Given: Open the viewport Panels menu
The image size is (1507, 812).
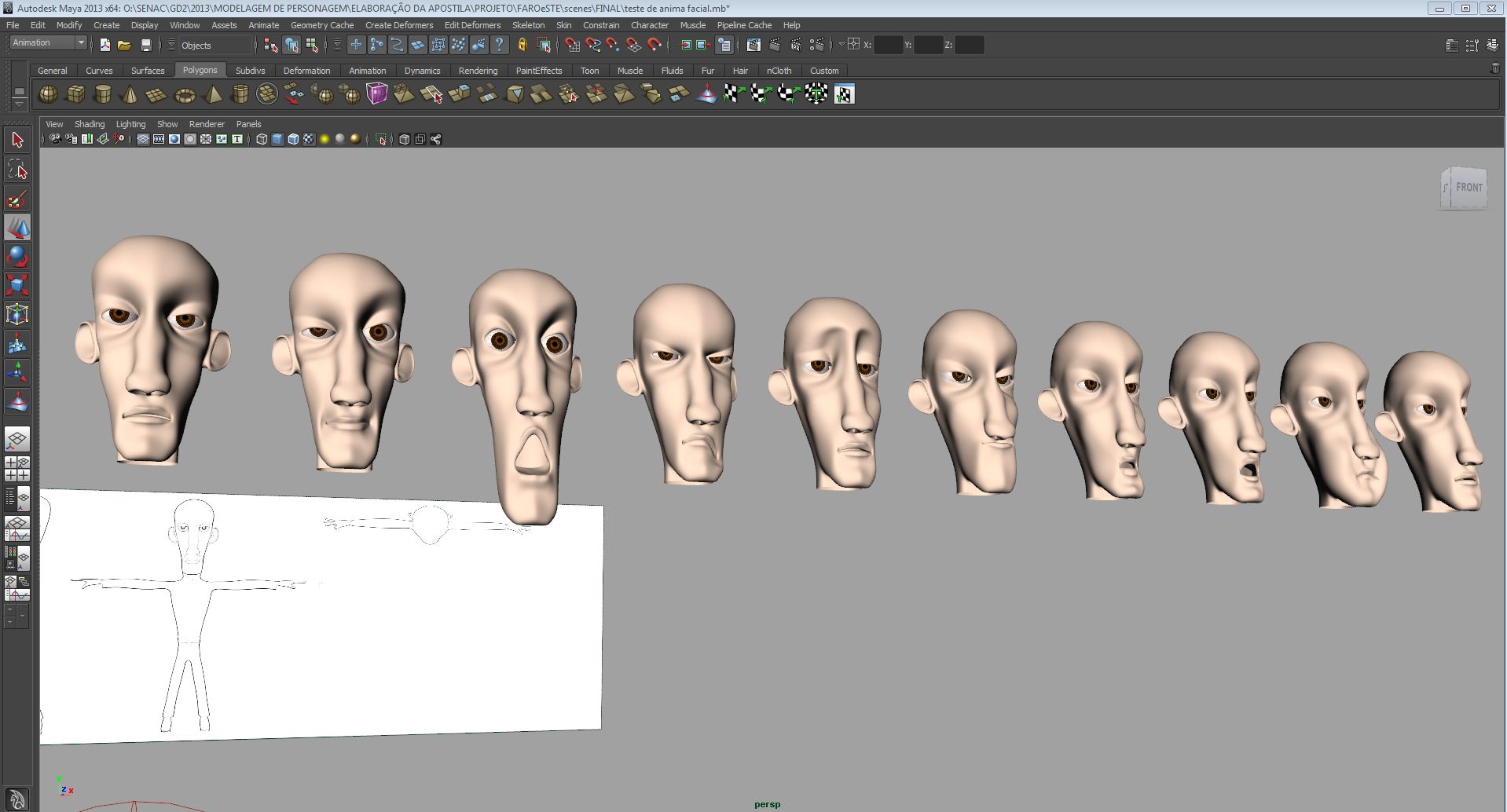Looking at the screenshot, I should 248,124.
